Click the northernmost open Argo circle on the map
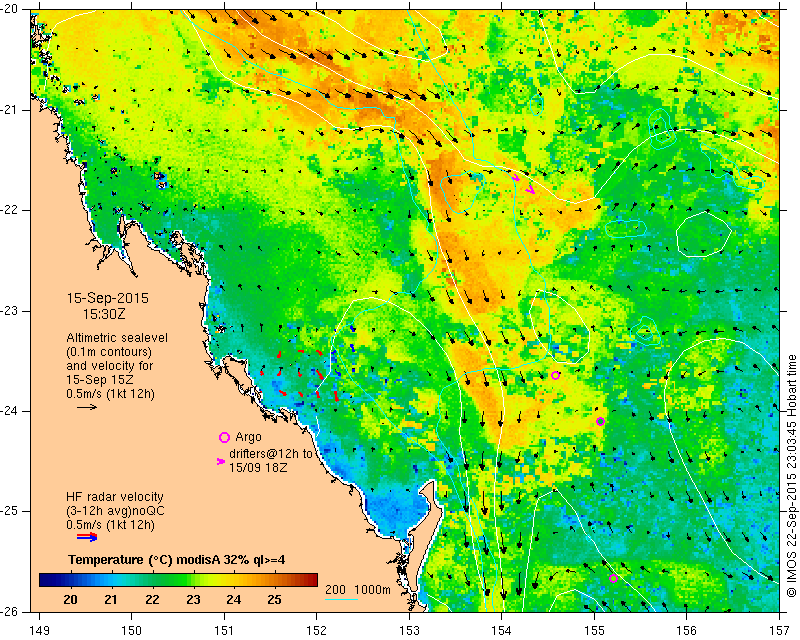800x640 pixels. (x=556, y=376)
